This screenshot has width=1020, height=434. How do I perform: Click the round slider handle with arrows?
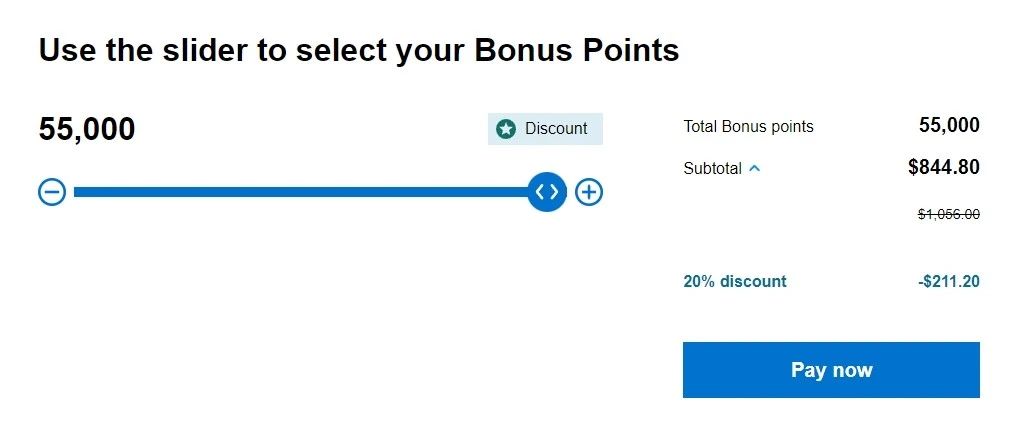547,192
